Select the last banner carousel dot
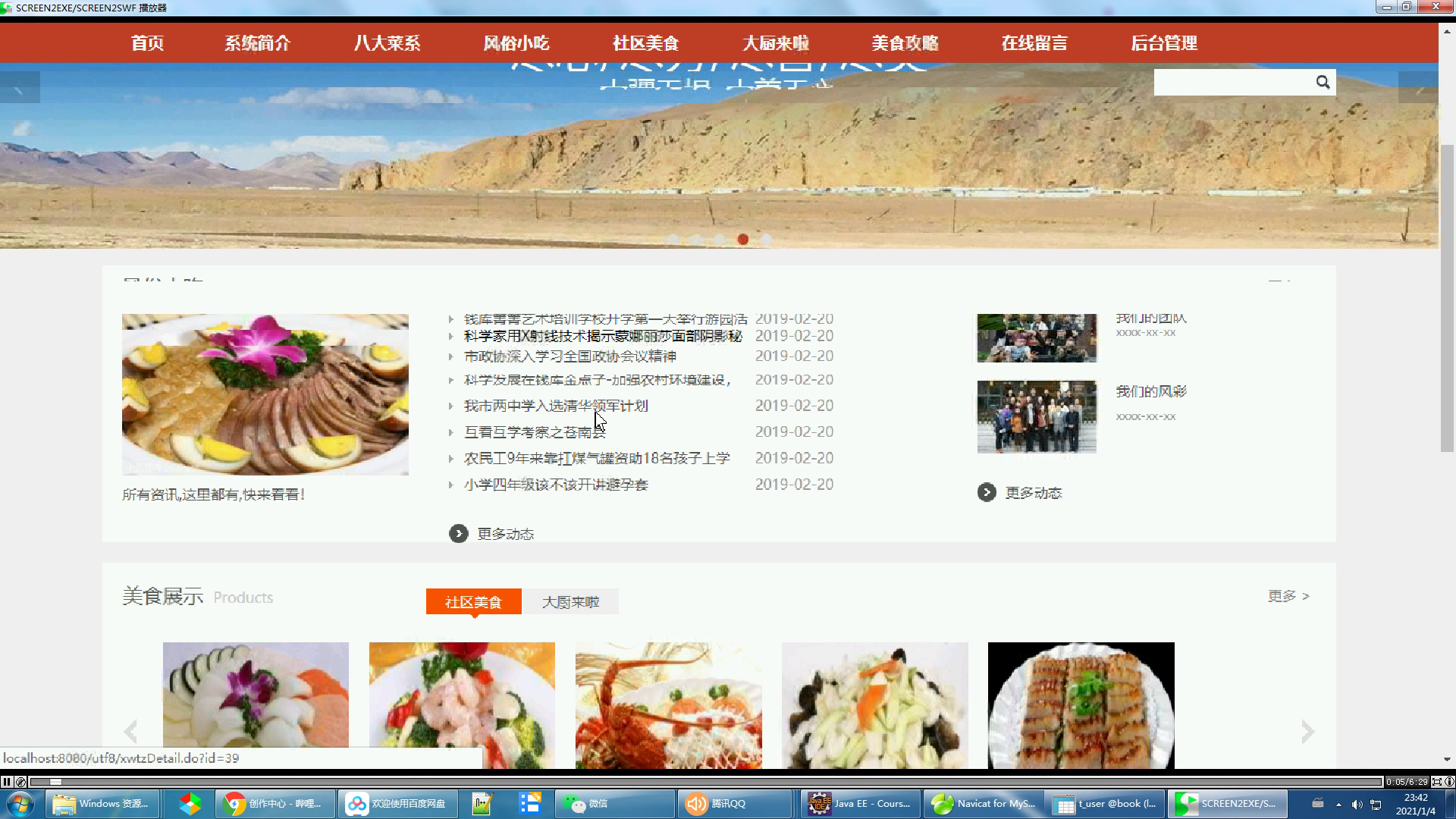This screenshot has width=1456, height=819. [x=766, y=239]
